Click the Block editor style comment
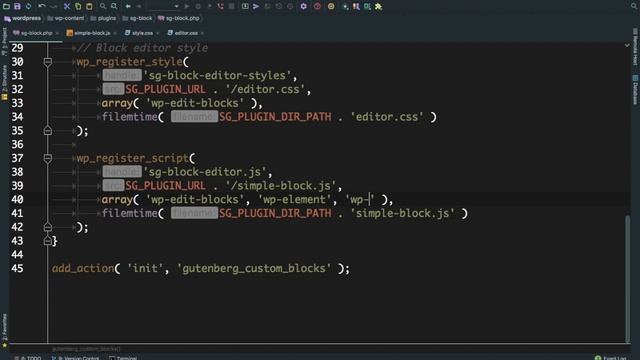The height and width of the screenshot is (360, 640). click(142, 48)
